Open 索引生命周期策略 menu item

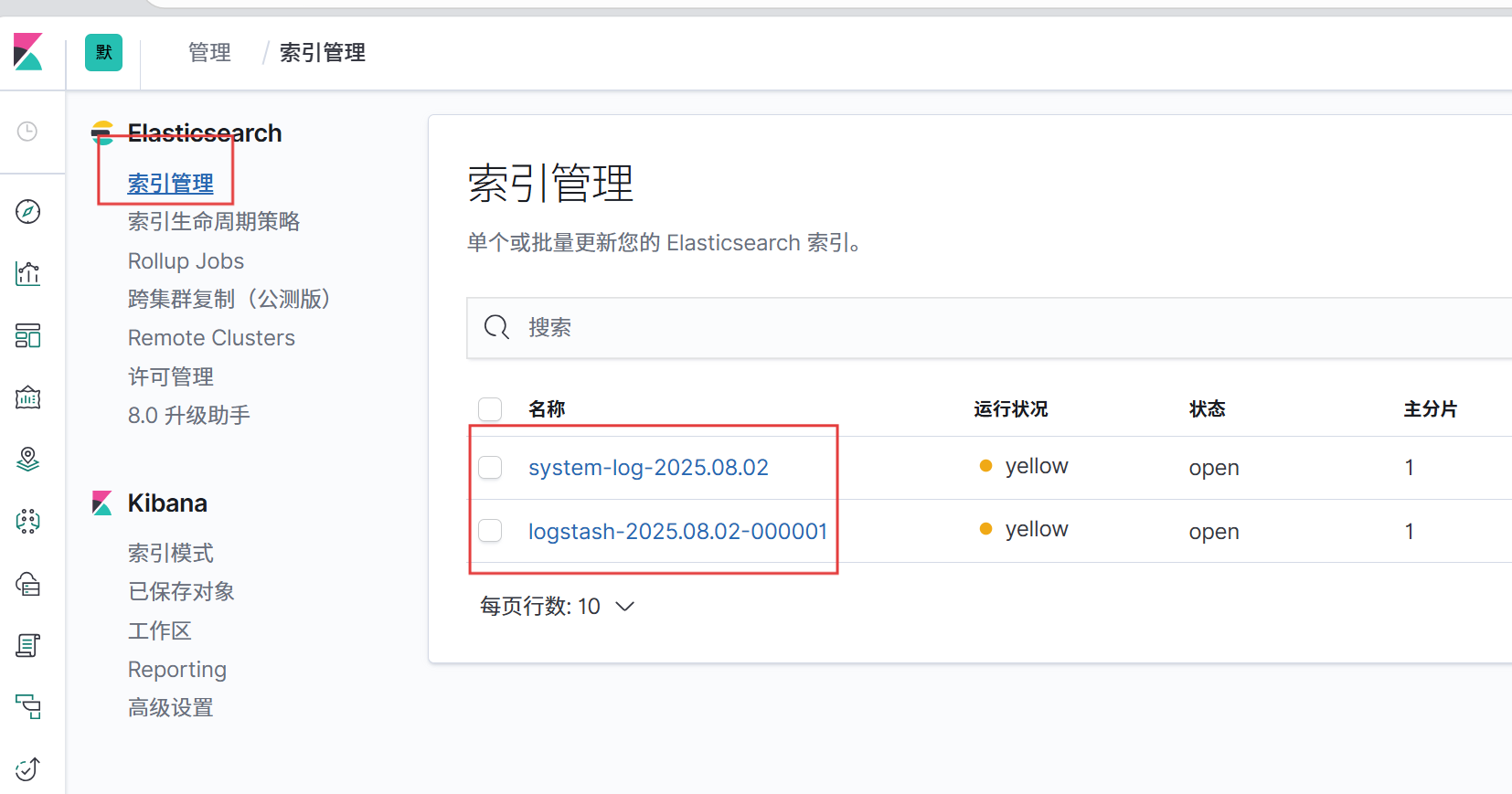point(214,221)
